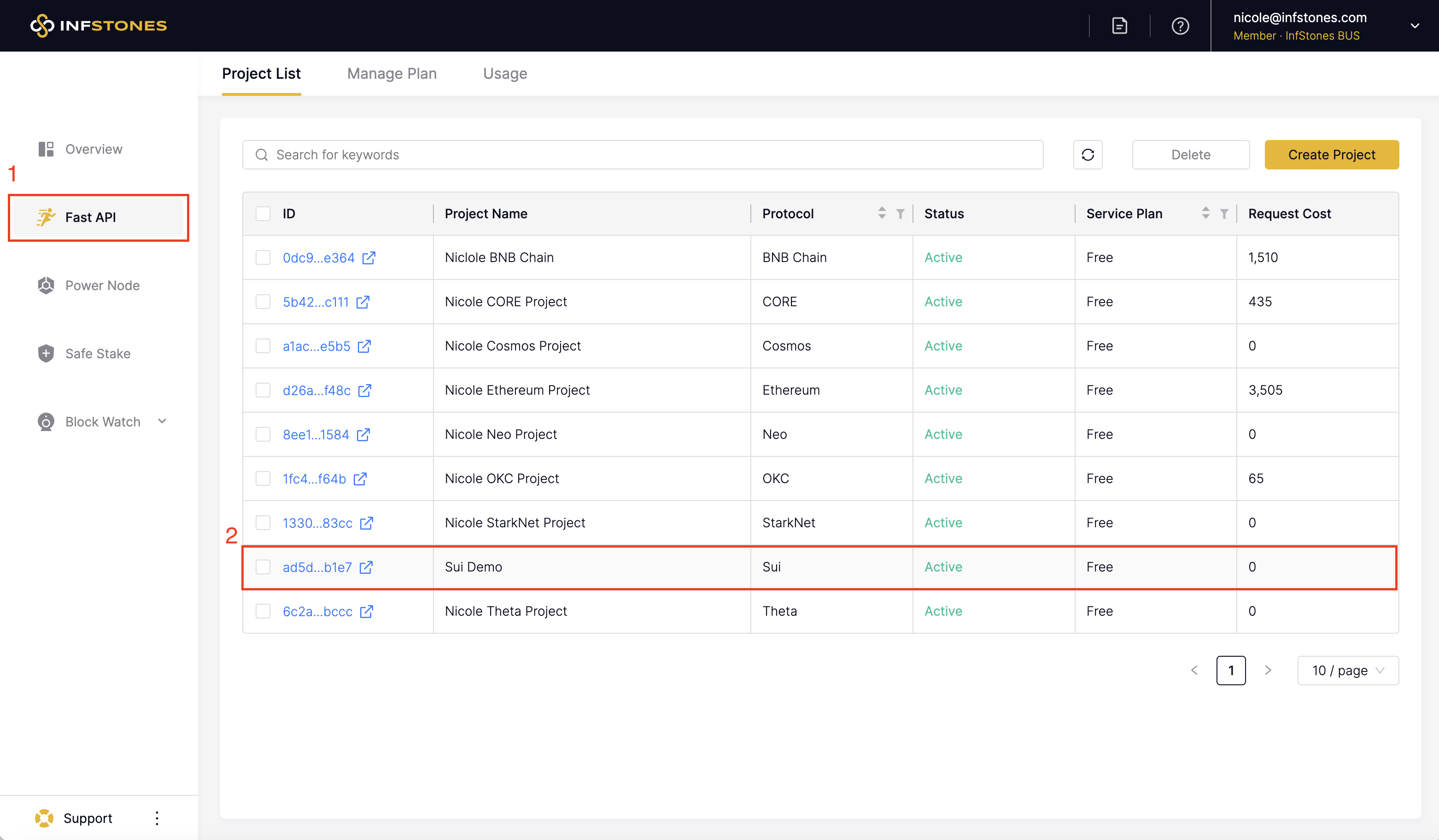Open project ID link d26a...f48c
Screen dimensions: 1439x840
click(316, 390)
